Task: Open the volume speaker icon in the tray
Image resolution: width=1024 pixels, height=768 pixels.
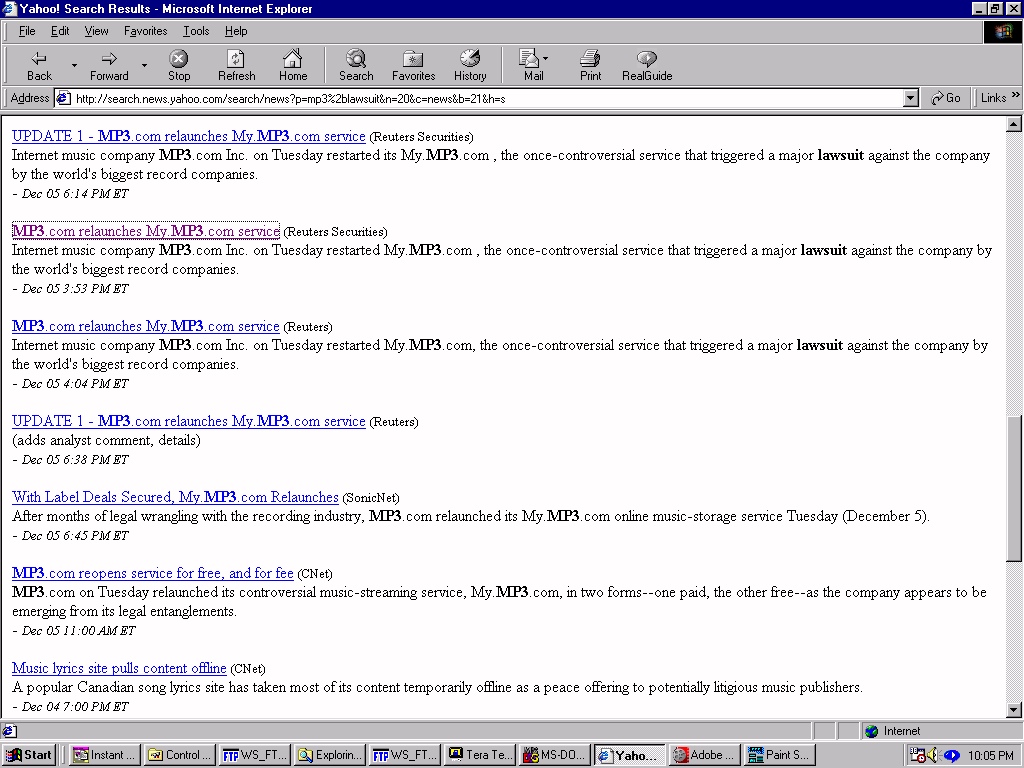Action: tap(934, 756)
